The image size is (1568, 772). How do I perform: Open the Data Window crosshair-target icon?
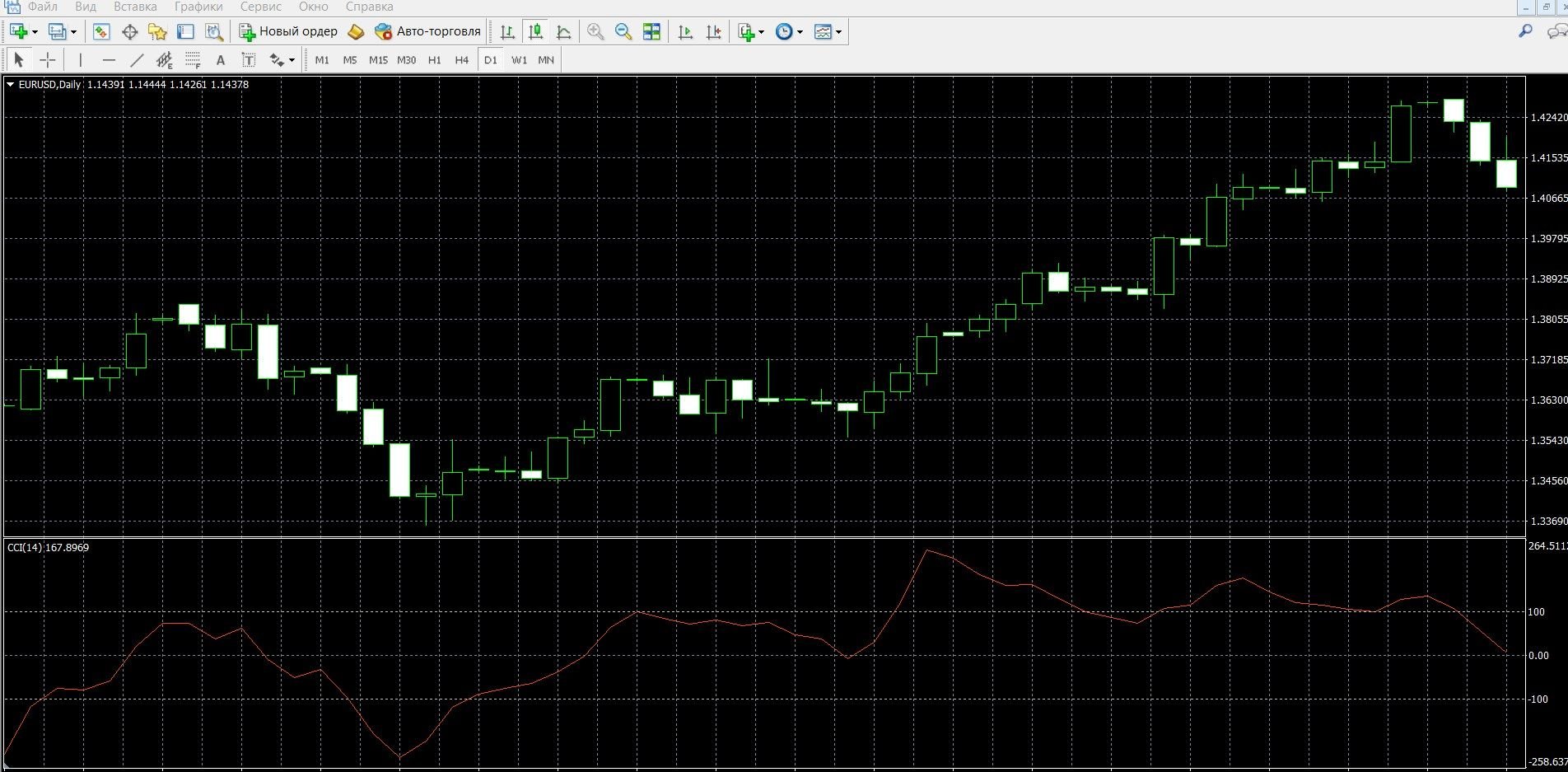coord(129,32)
